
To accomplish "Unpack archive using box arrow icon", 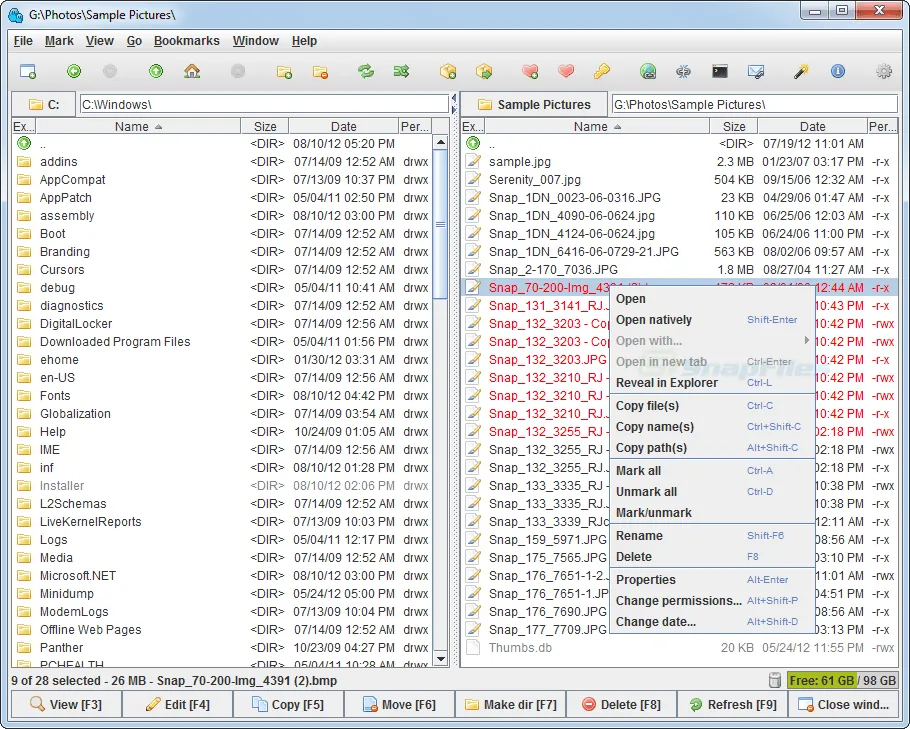I will coord(484,71).
